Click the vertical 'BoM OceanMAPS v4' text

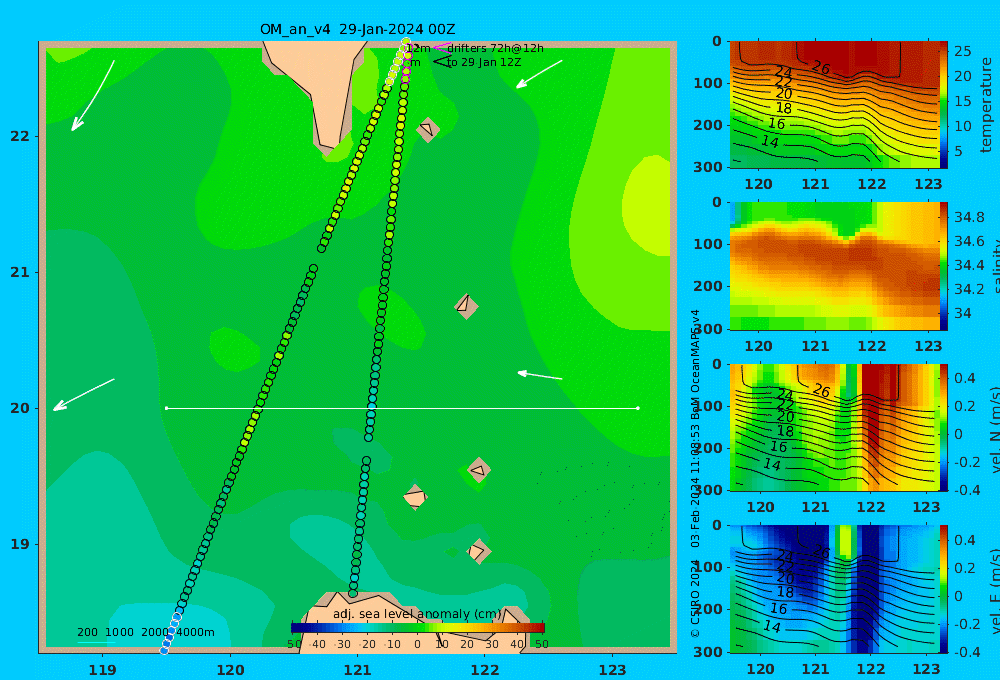pos(695,364)
